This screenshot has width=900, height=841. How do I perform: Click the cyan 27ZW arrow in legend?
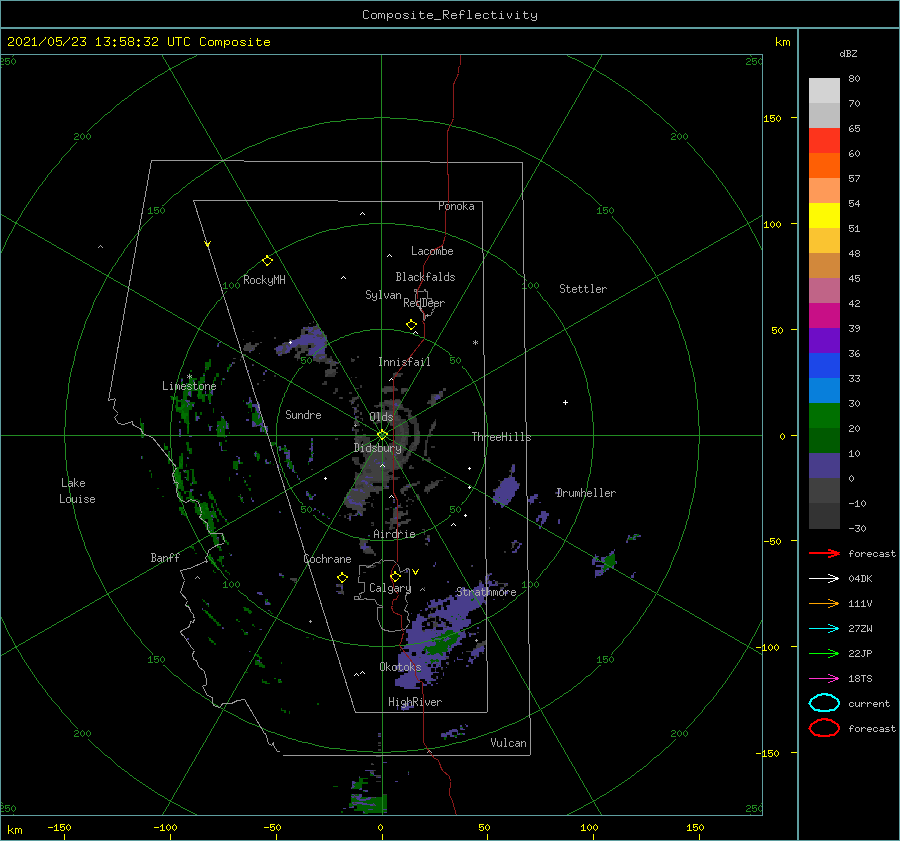pyautogui.click(x=824, y=629)
